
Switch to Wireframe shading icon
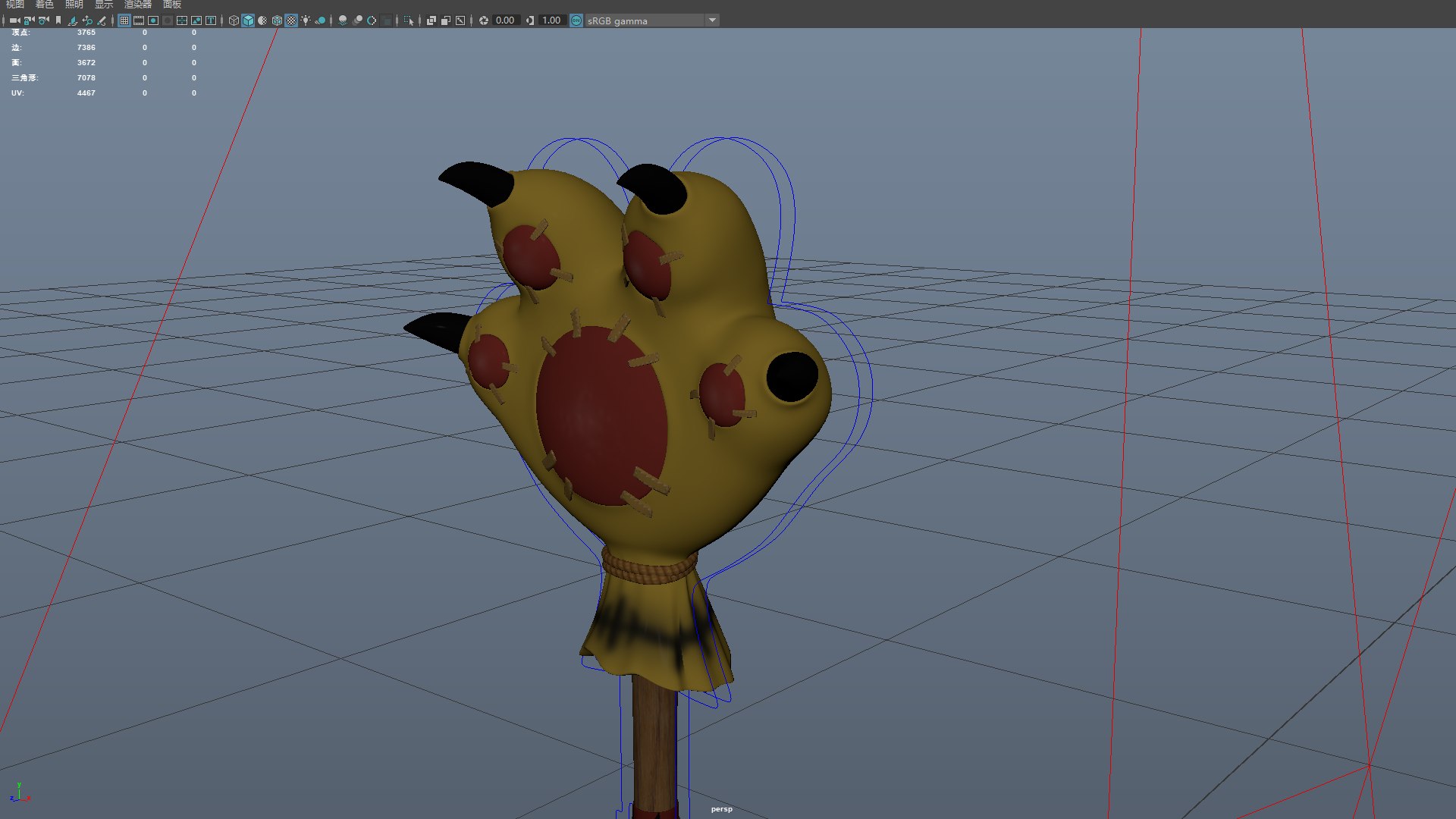(234, 20)
